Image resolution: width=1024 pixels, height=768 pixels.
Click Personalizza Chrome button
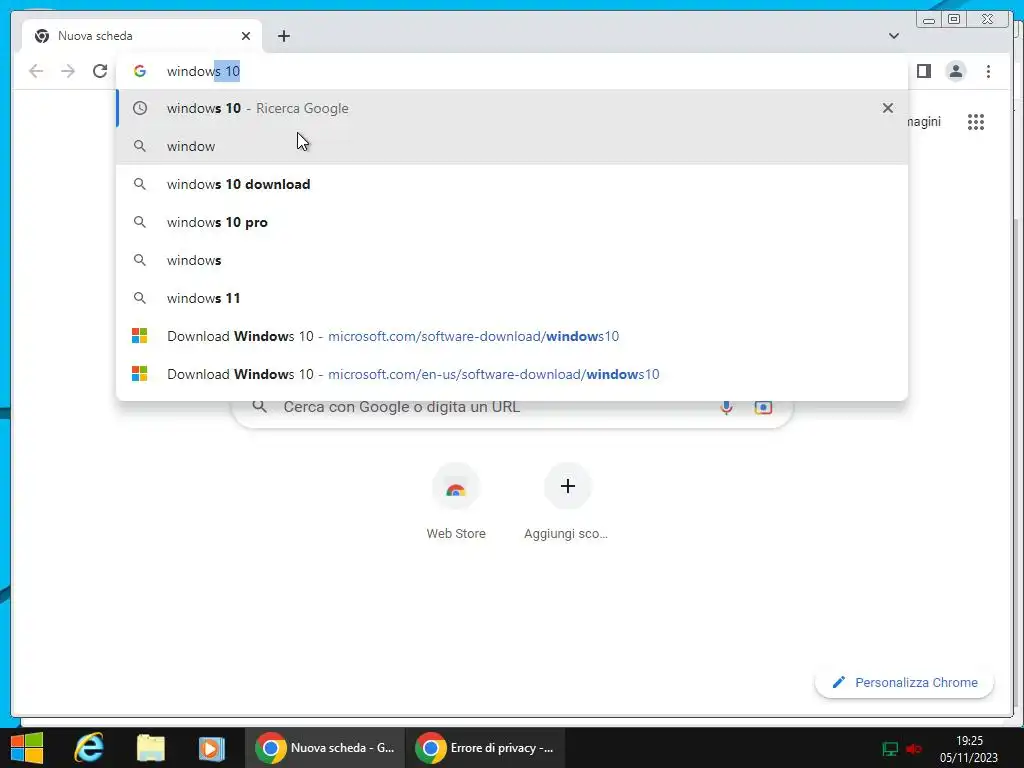(x=904, y=682)
